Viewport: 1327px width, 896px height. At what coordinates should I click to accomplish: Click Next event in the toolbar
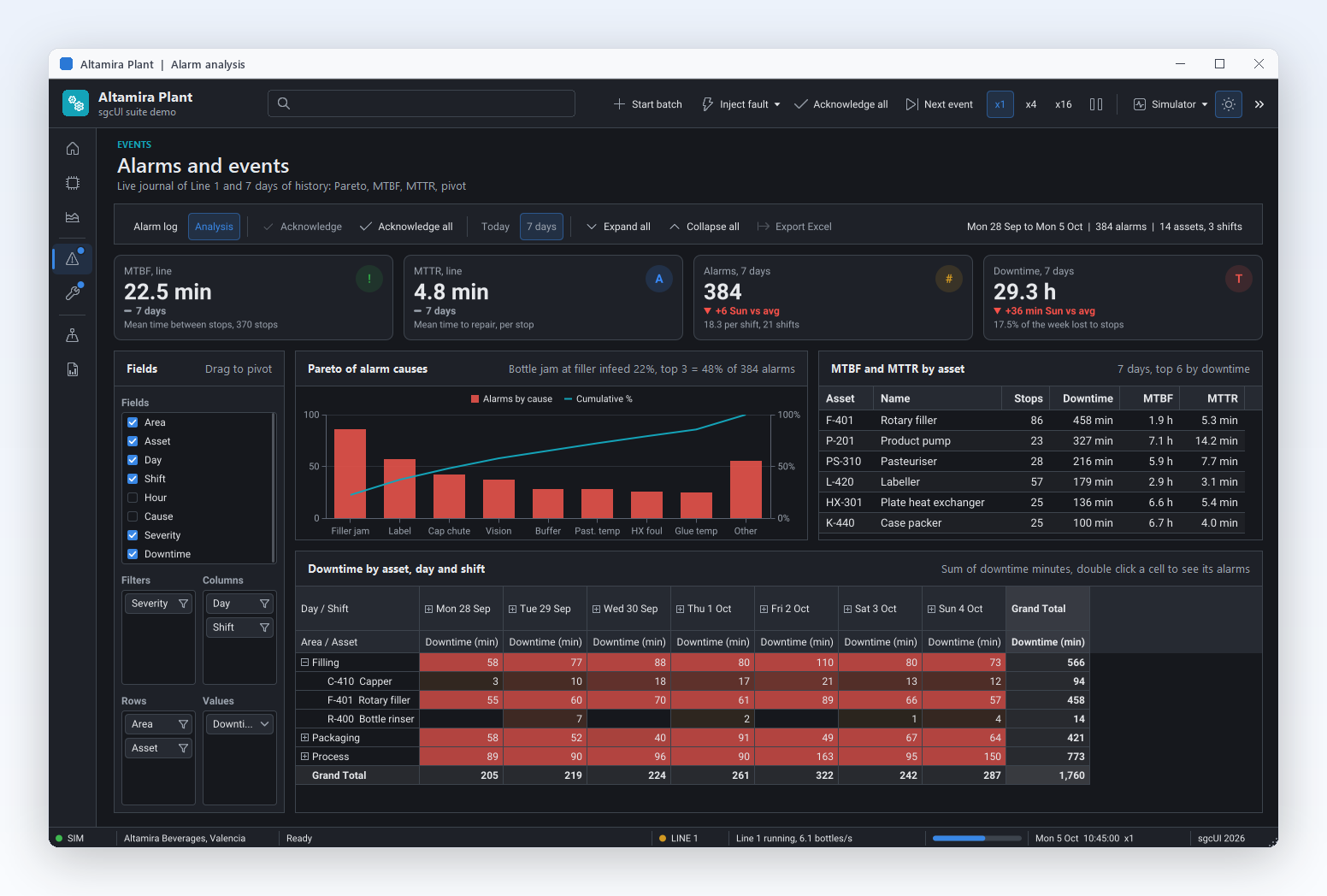(x=940, y=104)
